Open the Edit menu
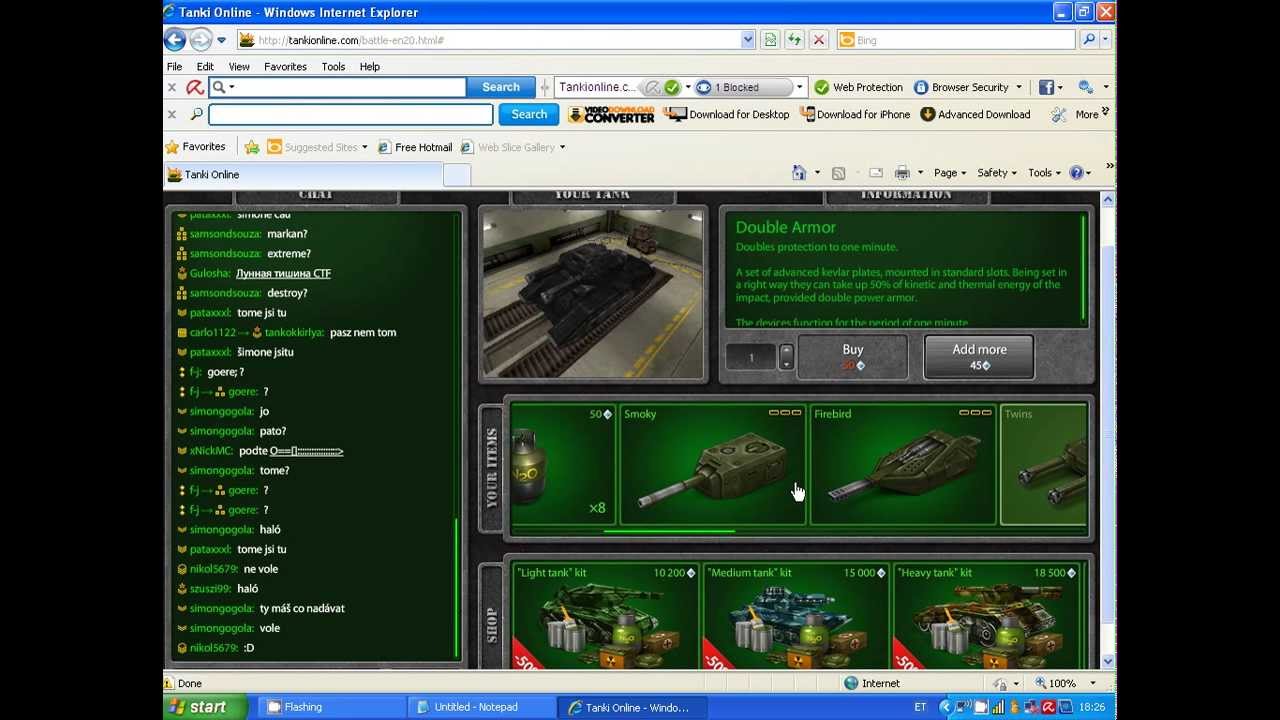Image resolution: width=1280 pixels, height=720 pixels. click(x=205, y=67)
